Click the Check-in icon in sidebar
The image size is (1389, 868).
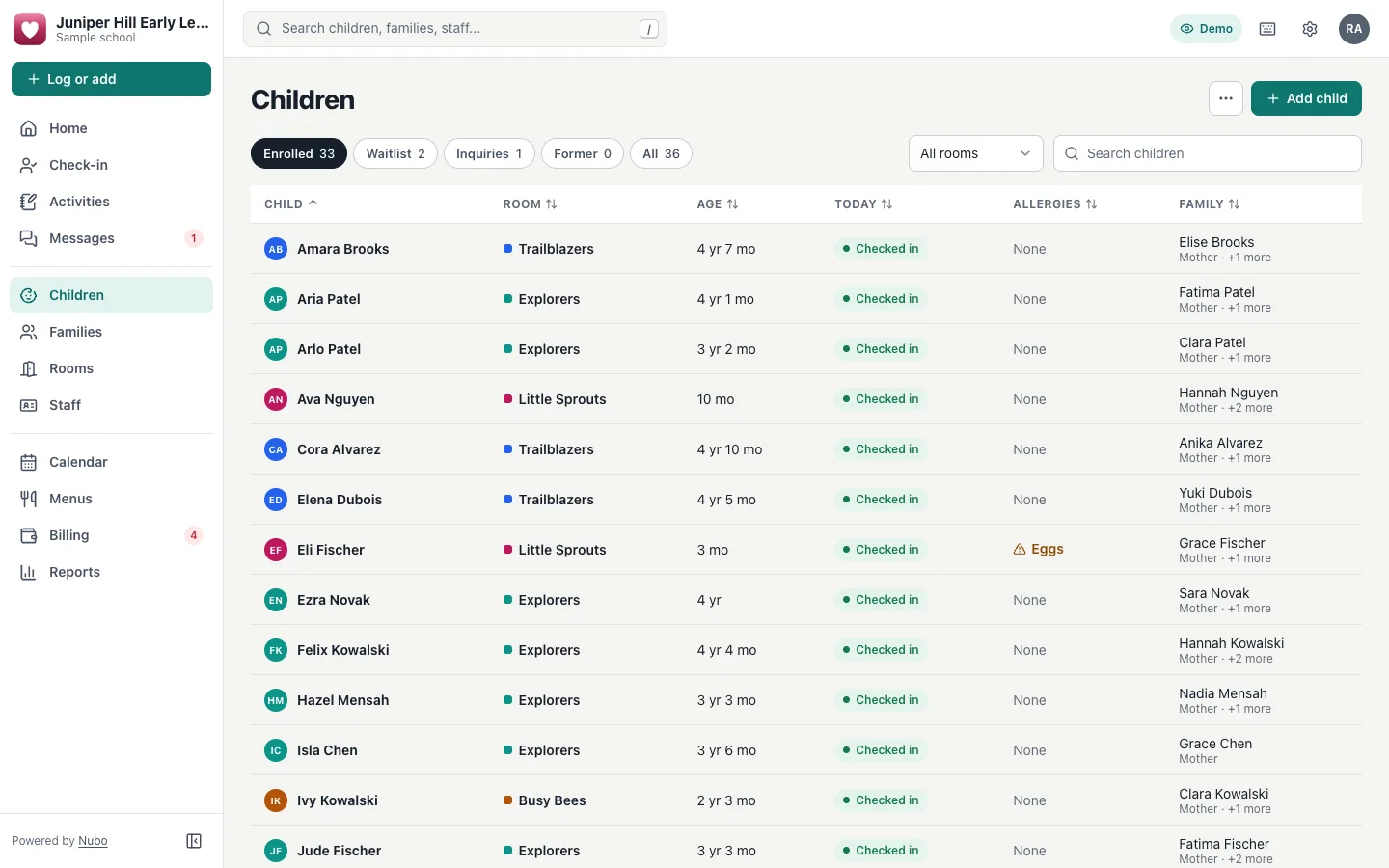click(x=29, y=165)
